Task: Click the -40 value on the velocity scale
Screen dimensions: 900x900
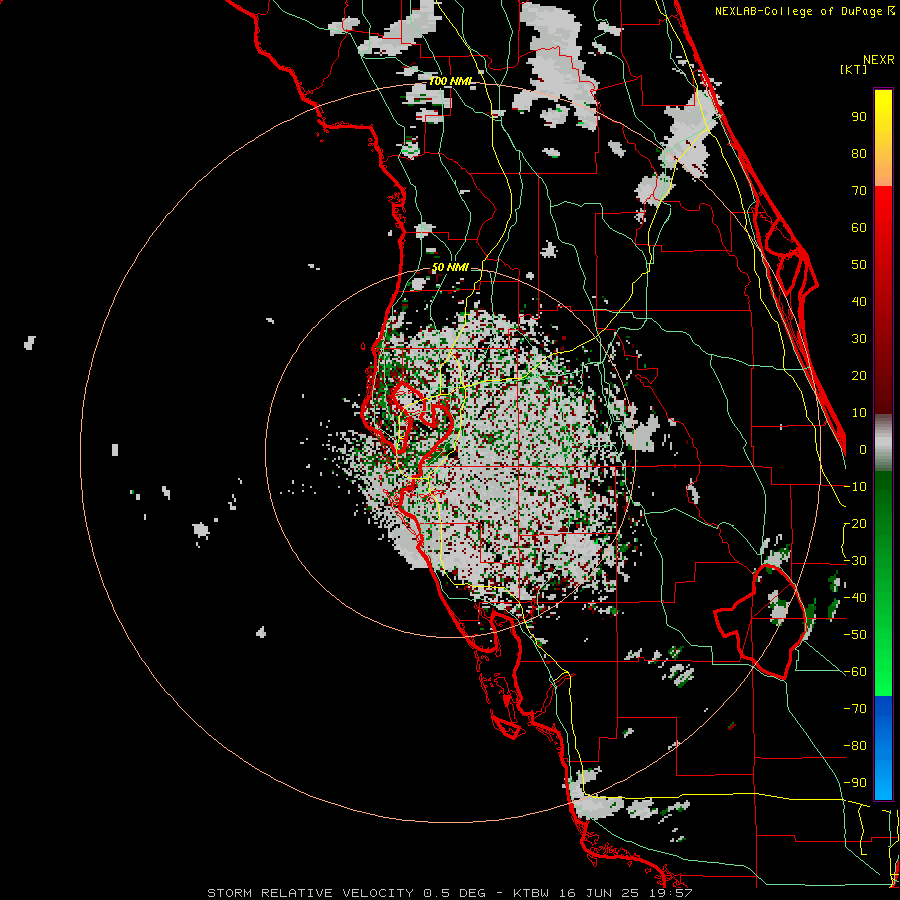Action: (x=855, y=598)
